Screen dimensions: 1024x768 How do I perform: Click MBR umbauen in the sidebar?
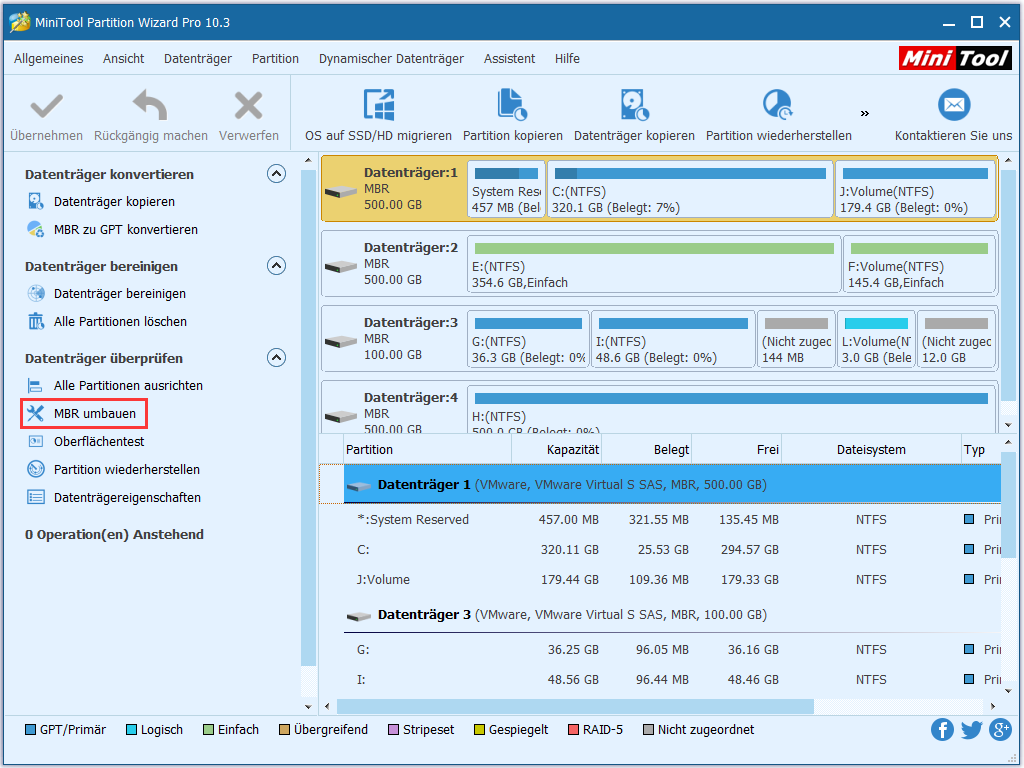click(95, 414)
